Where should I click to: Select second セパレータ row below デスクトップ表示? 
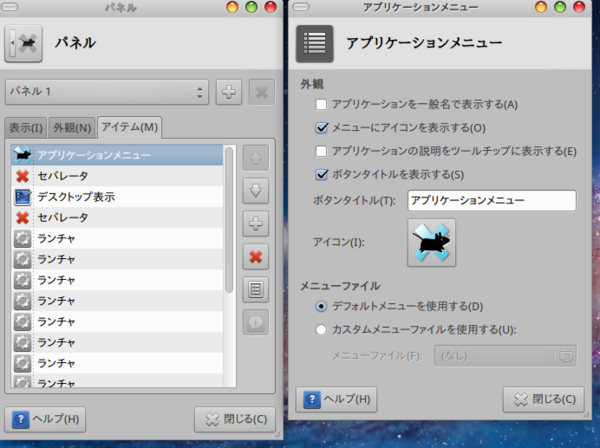click(117, 218)
